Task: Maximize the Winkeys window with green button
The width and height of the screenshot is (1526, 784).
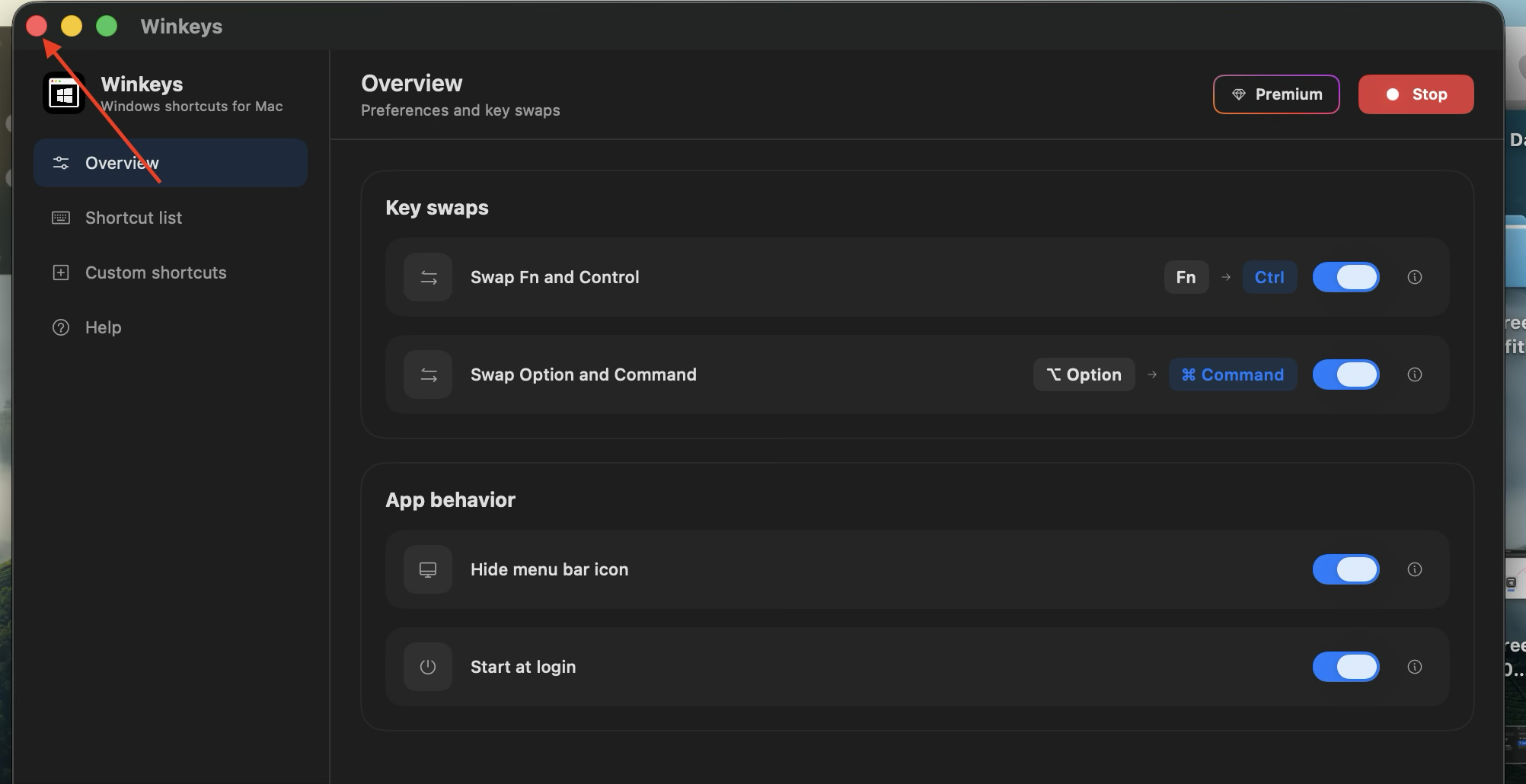Action: coord(107,26)
